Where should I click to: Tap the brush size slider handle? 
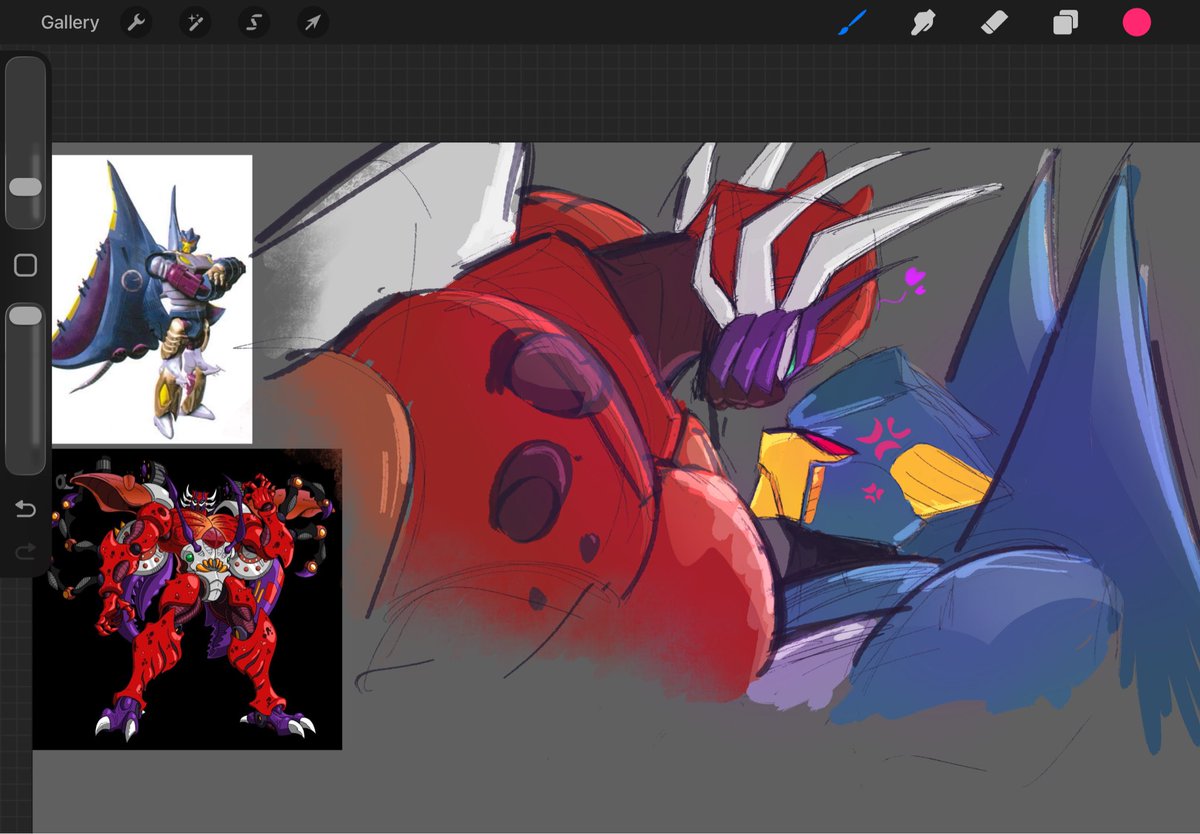[x=25, y=187]
